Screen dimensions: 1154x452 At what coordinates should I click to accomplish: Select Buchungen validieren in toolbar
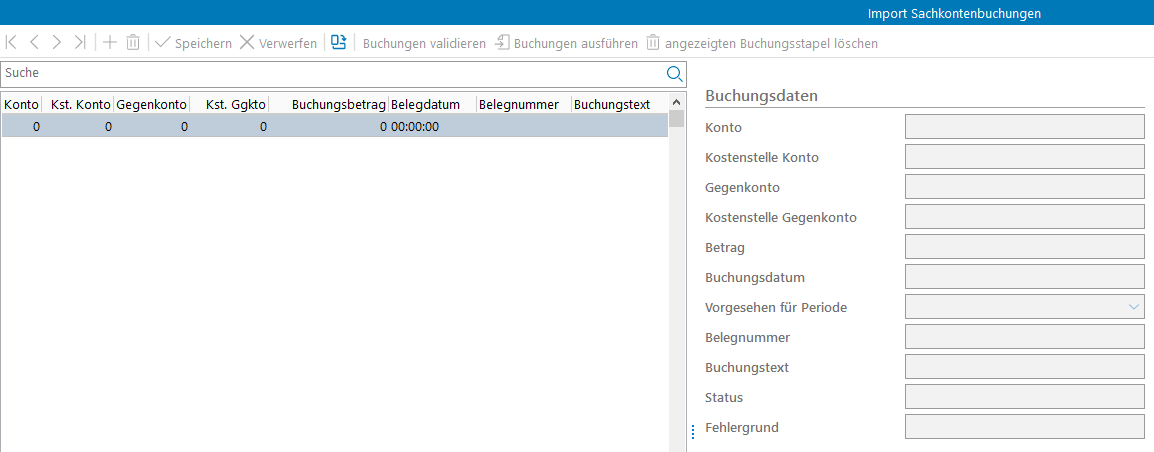424,43
